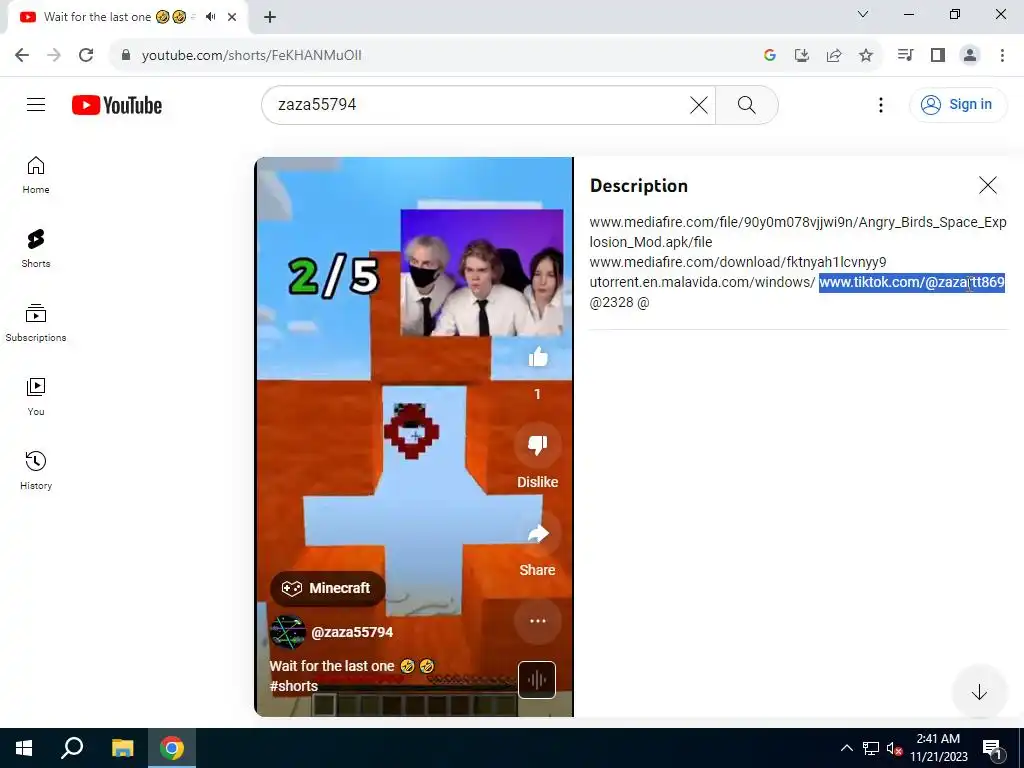Open Chrome three-dot menu
This screenshot has width=1024, height=768.
point(1002,55)
